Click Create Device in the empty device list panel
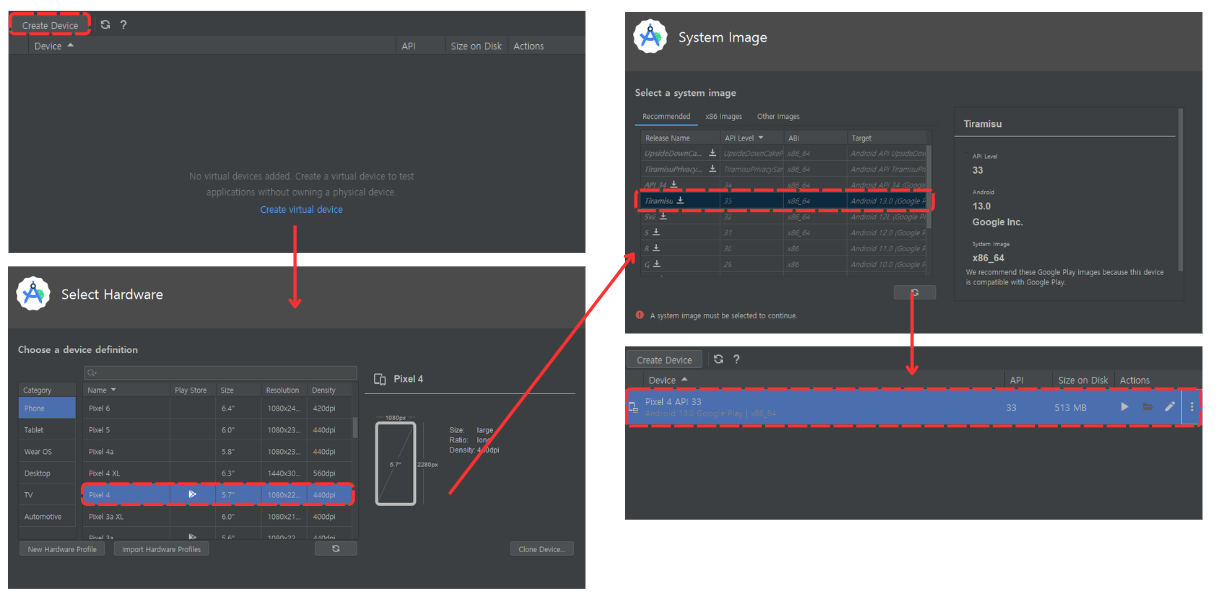Screen dimensions: 1219x605 click(x=50, y=25)
